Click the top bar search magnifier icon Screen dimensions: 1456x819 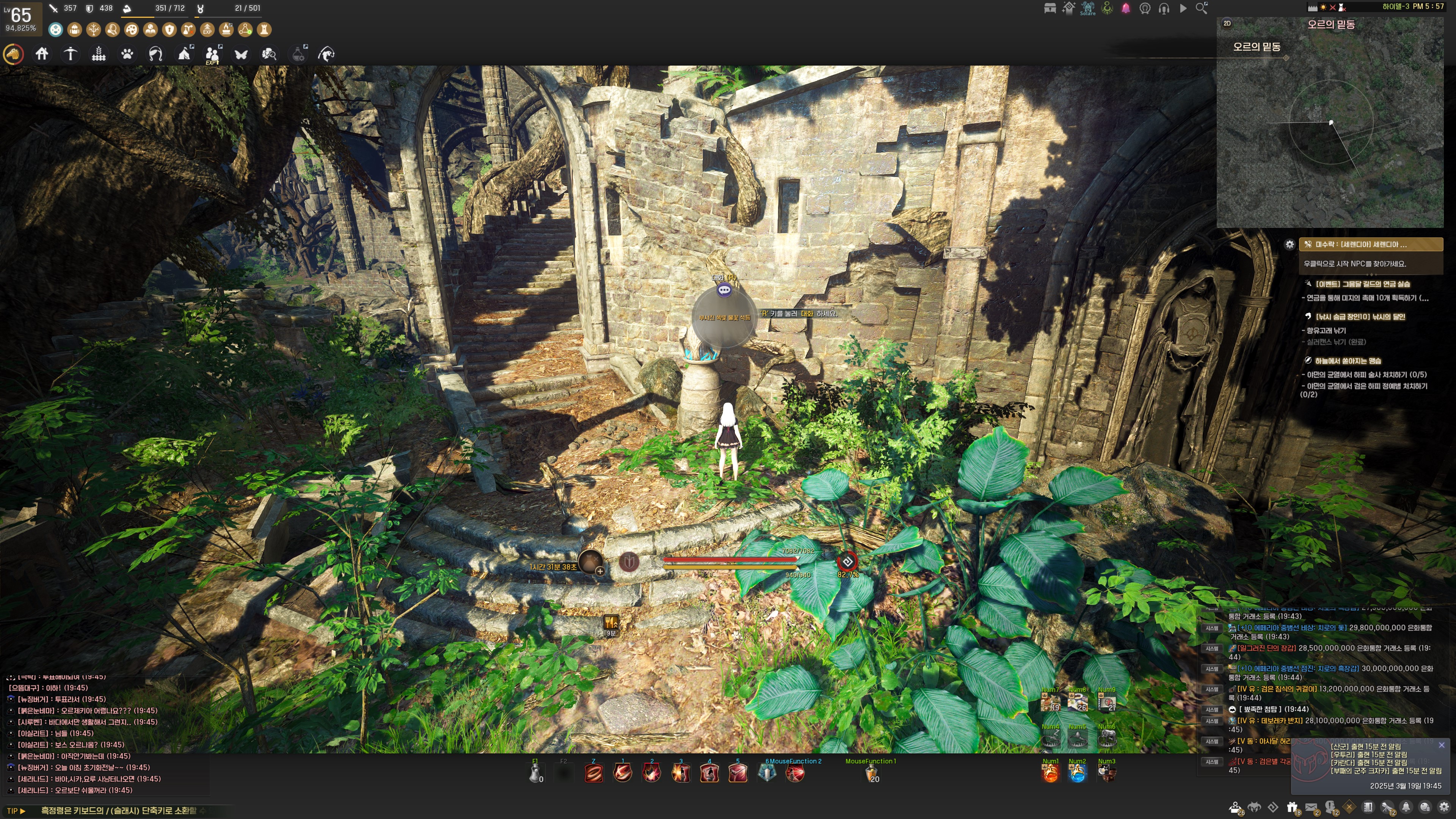pos(1202,8)
